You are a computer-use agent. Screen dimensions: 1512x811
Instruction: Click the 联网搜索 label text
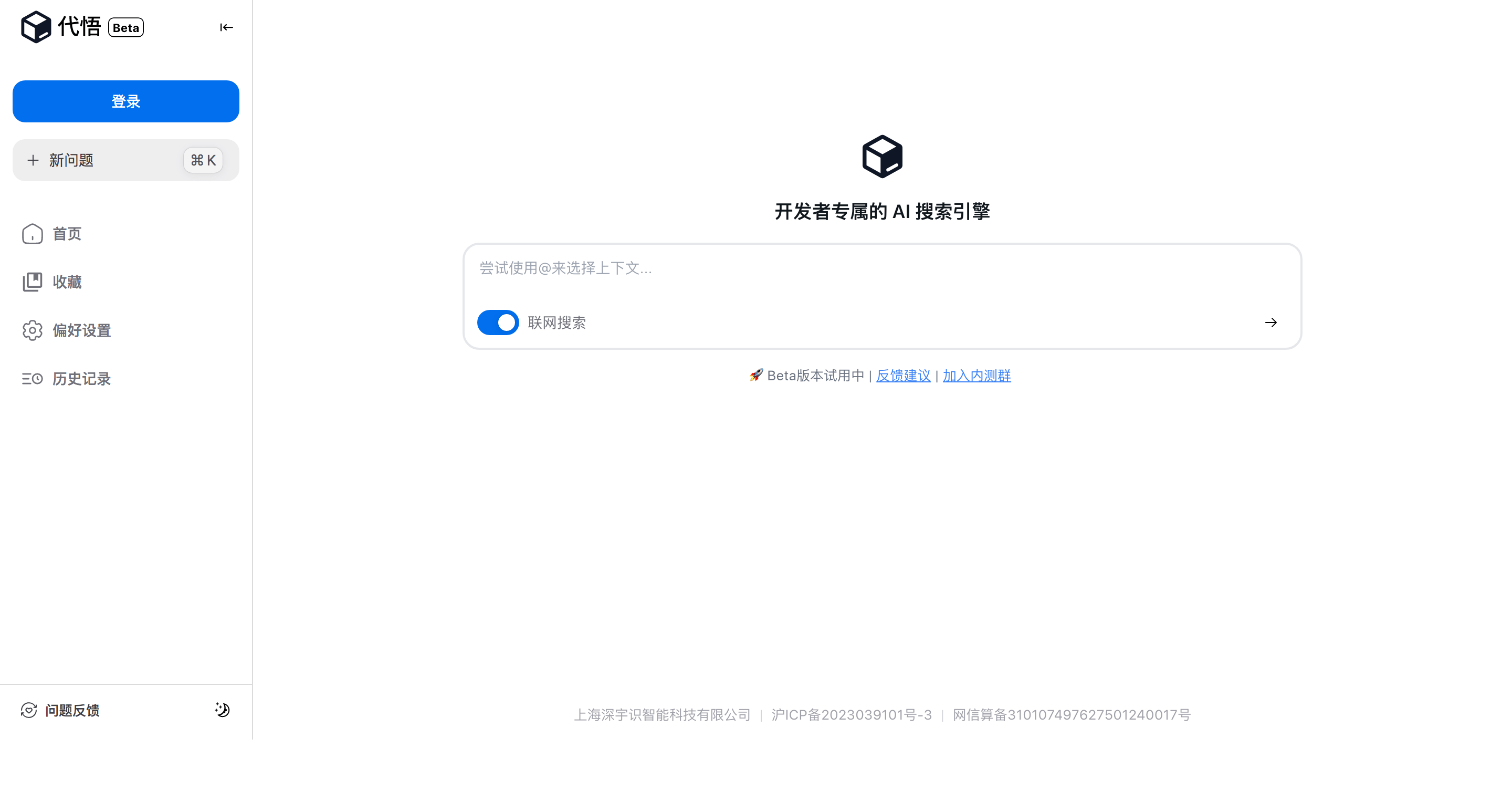tap(556, 323)
